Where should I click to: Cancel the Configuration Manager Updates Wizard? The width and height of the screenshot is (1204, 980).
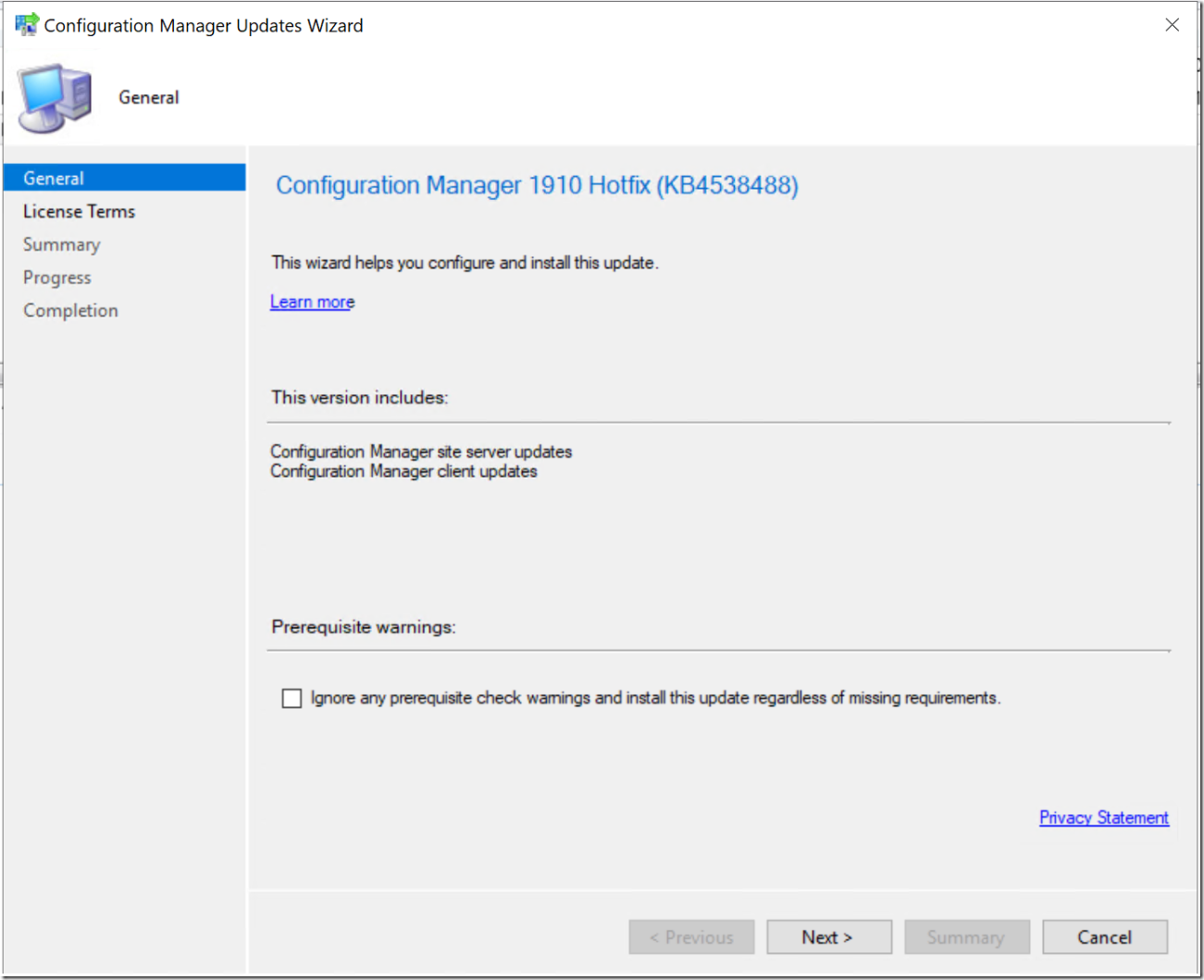(x=1104, y=937)
